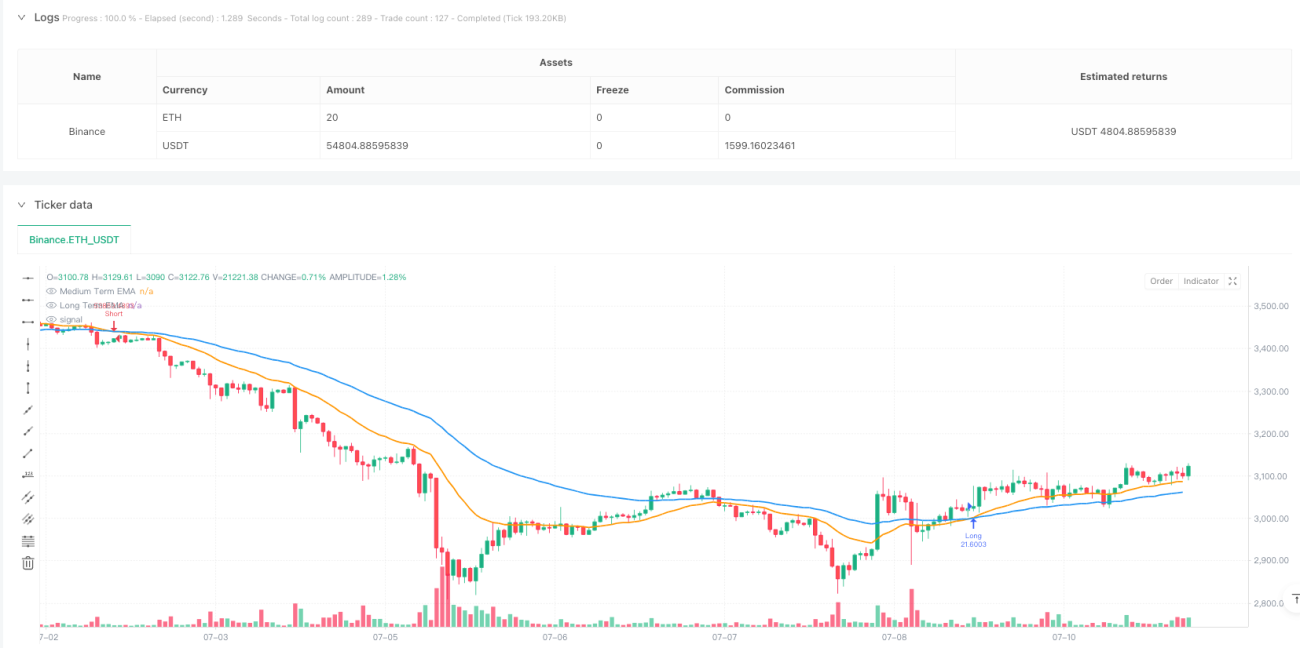Delete drawings with the trash icon
Screen dimensions: 1300x648
(x=28, y=563)
